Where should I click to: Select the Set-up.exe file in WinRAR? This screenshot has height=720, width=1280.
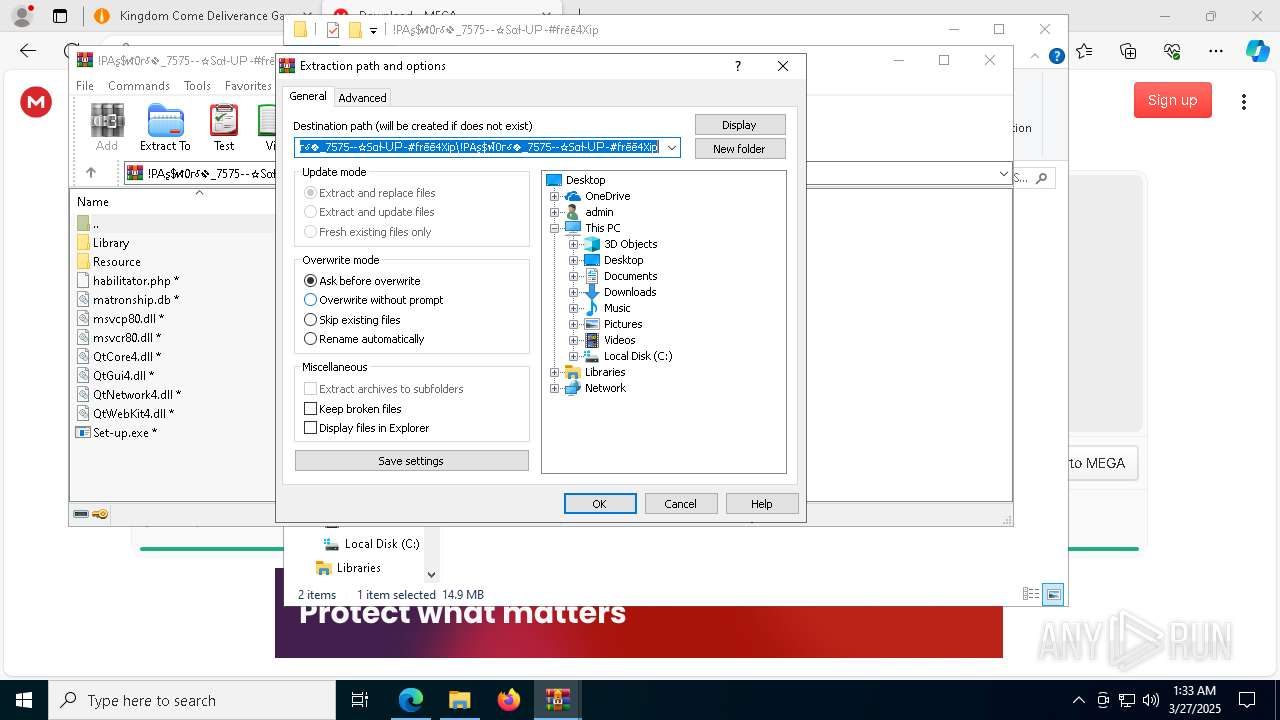tap(116, 433)
